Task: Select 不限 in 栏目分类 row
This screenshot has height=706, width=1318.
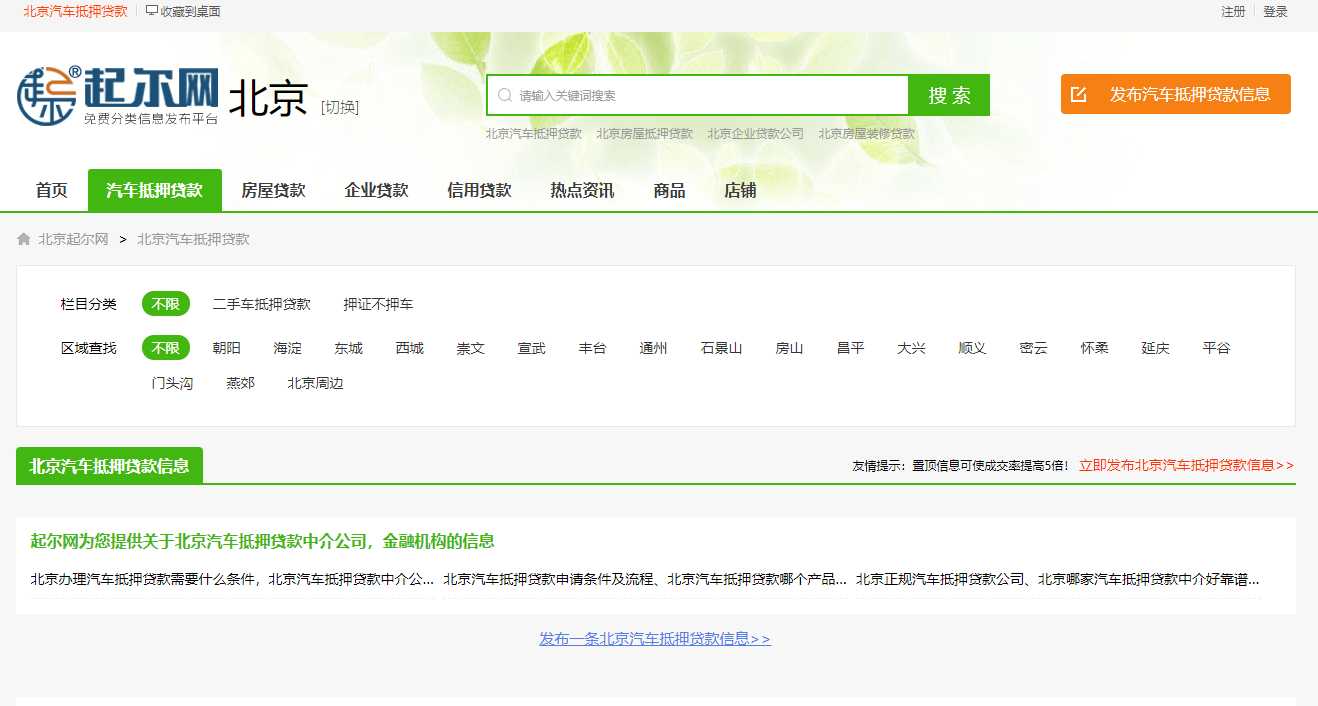Action: 166,304
